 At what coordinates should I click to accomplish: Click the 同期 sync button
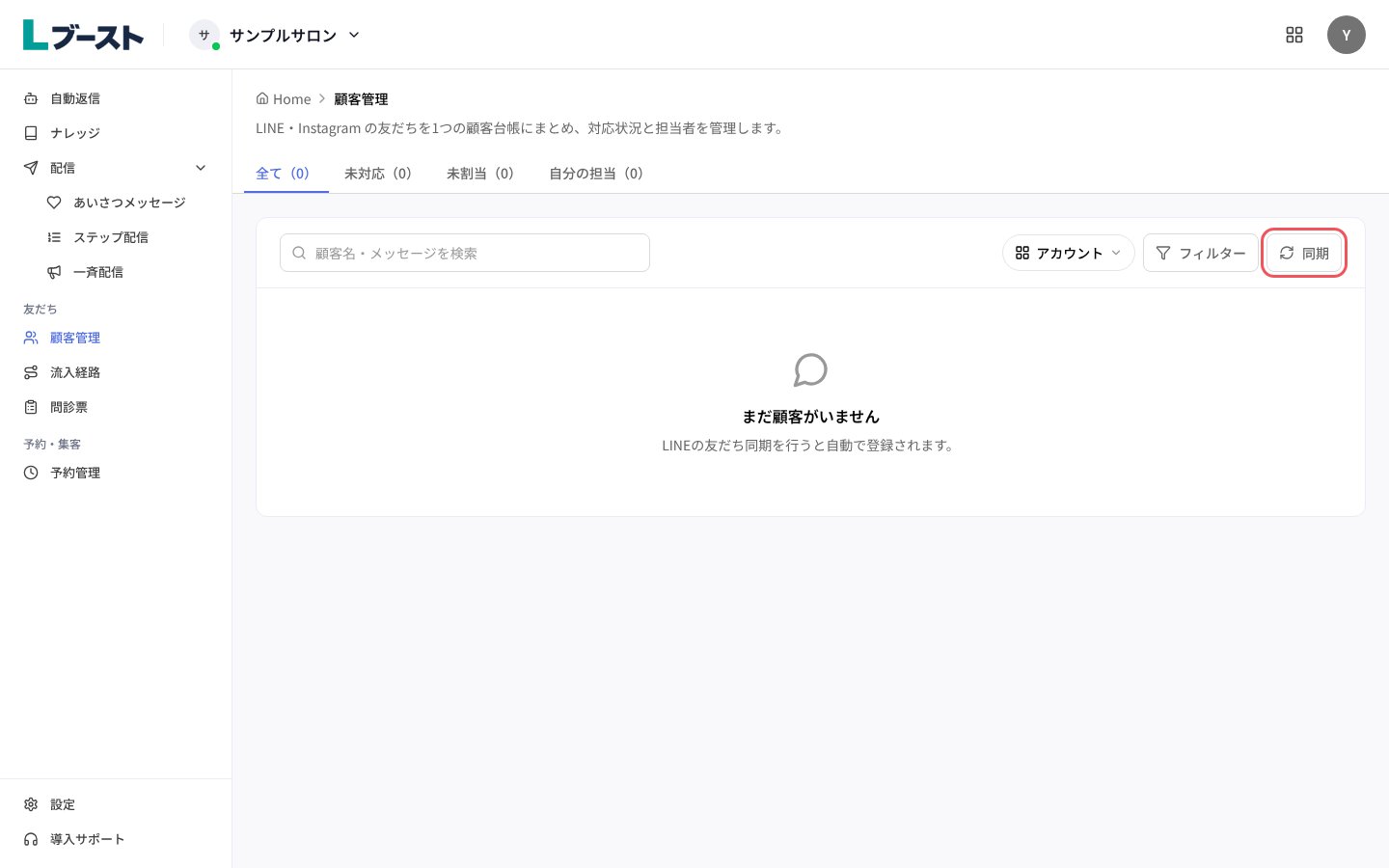(1304, 253)
